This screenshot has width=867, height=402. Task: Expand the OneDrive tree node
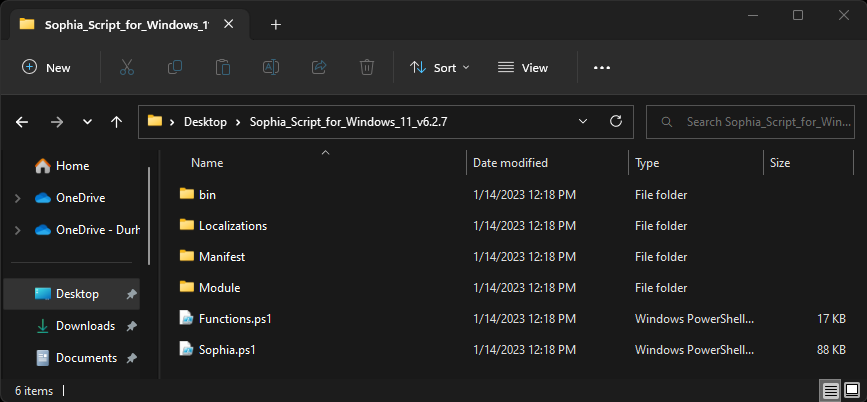click(18, 198)
